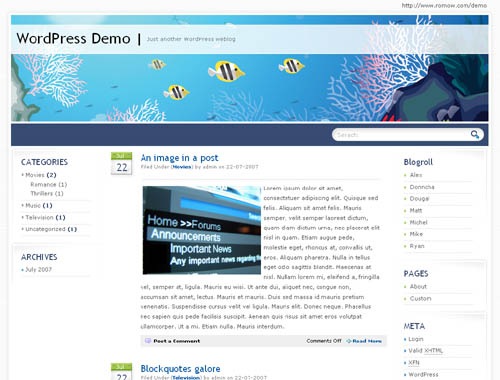Image resolution: width=500 pixels, height=380 pixels.
Task: Visit Donncha in the Blogroll
Action: point(422,187)
